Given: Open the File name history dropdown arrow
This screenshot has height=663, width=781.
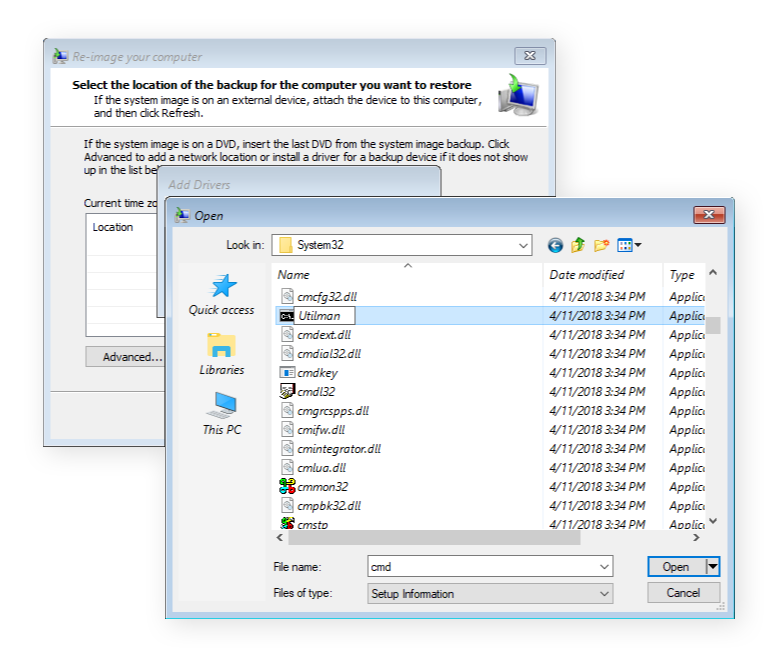Looking at the screenshot, I should 604,567.
